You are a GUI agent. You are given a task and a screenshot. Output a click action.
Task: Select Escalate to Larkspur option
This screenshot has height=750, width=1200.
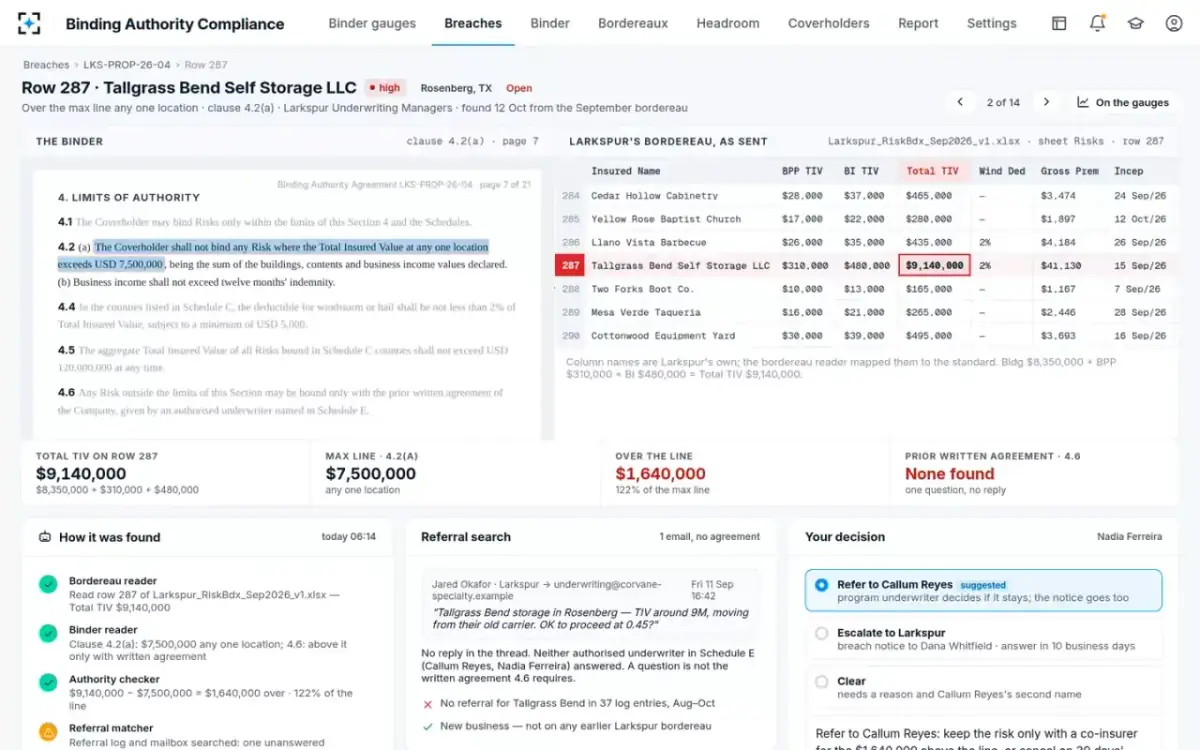983,639
